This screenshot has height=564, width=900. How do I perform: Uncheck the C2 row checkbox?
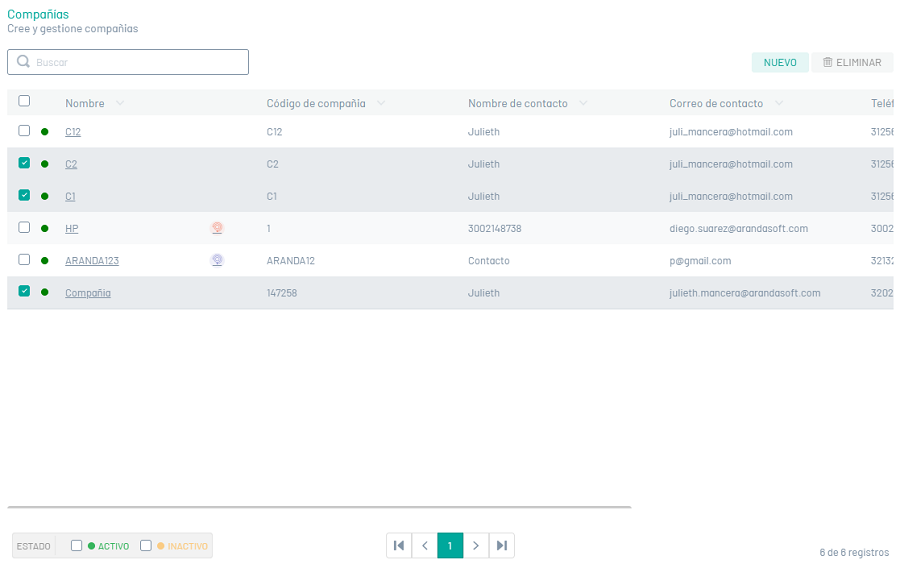click(24, 163)
